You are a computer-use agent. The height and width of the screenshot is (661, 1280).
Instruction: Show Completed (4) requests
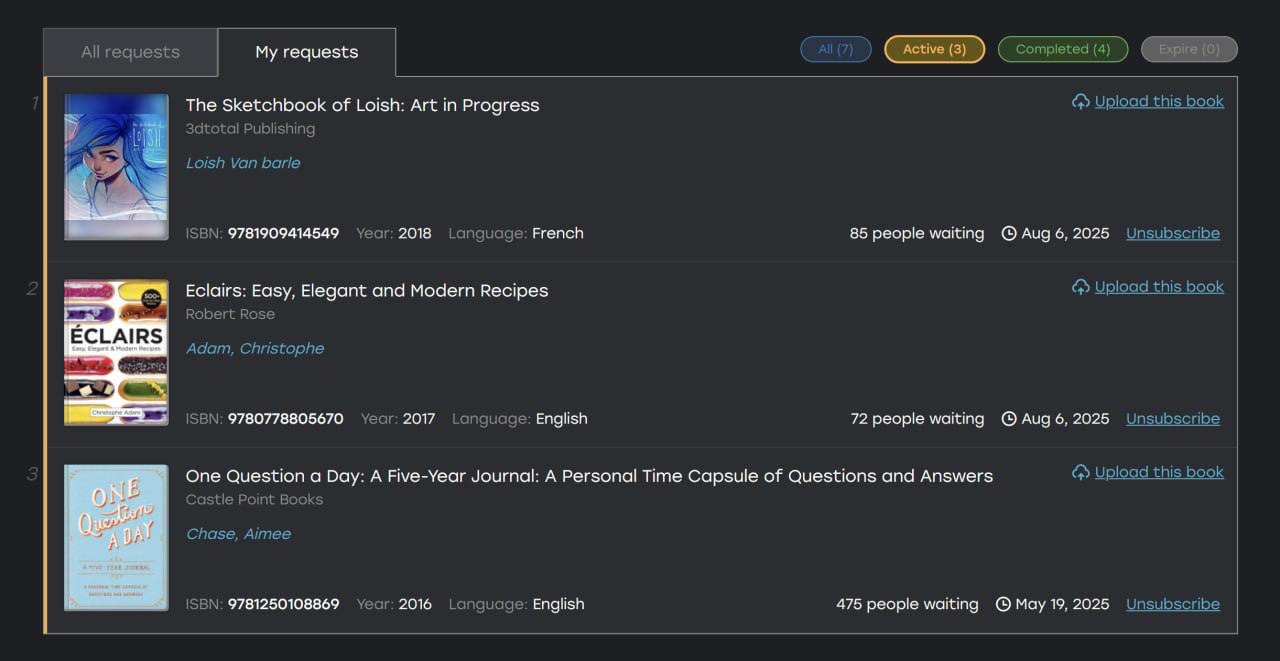1063,49
